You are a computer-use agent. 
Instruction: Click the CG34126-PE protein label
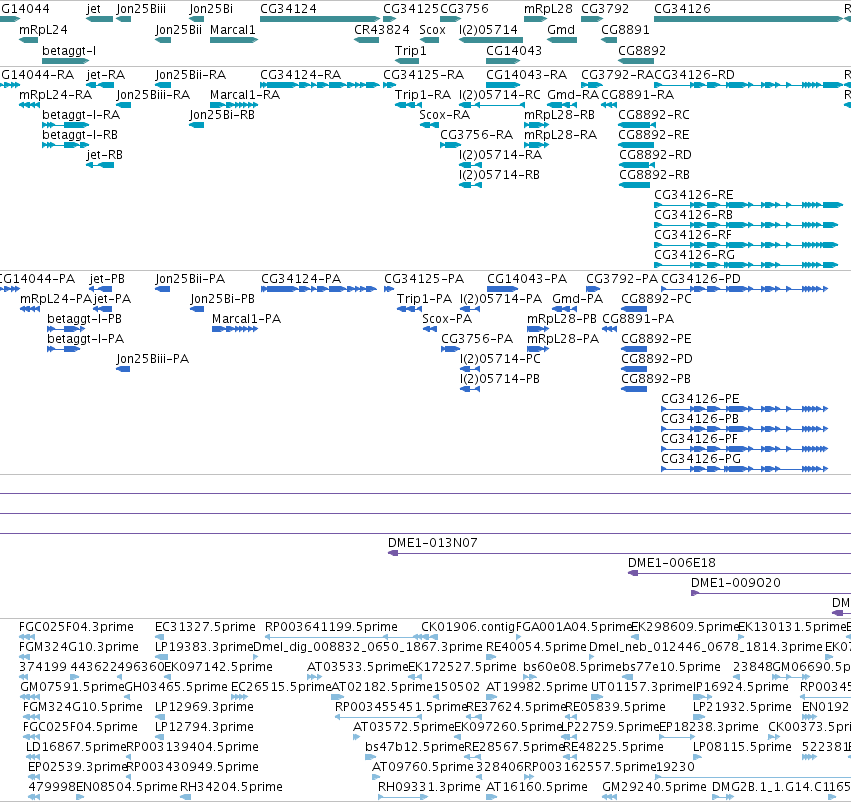point(700,399)
